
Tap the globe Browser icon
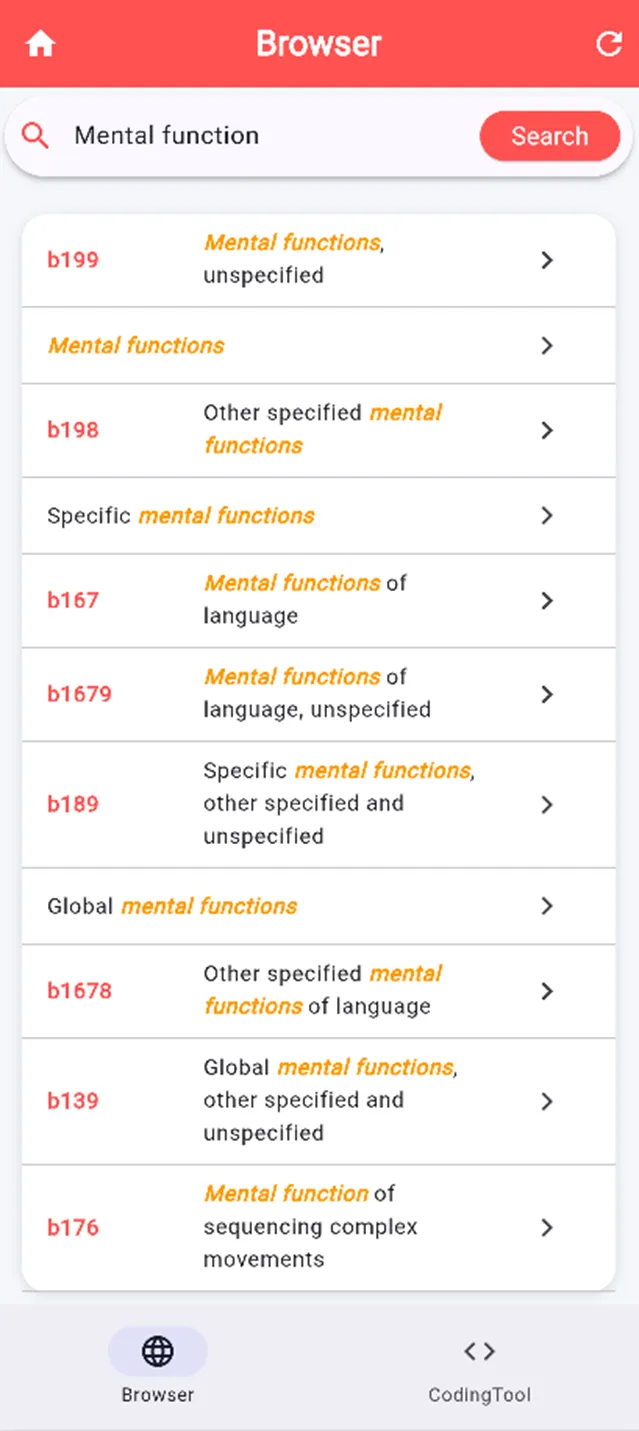157,1352
